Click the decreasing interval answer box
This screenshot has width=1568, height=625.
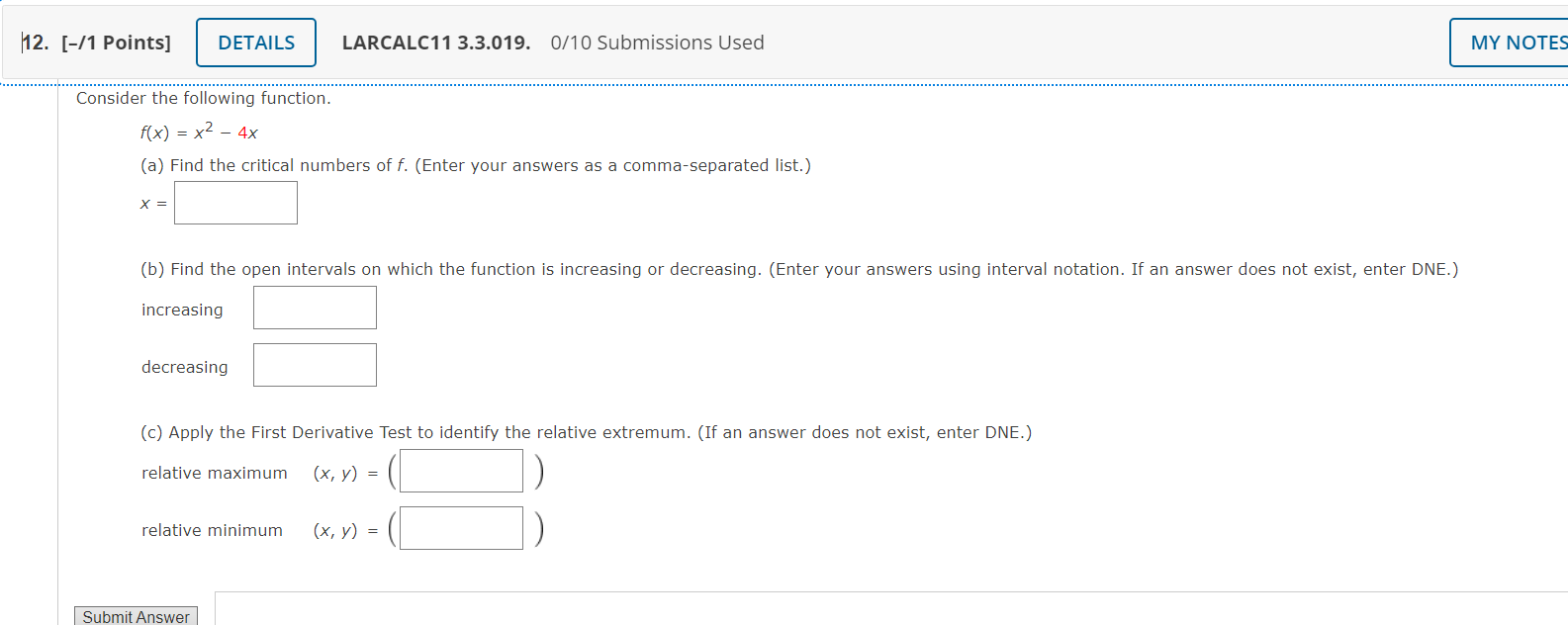tap(315, 364)
